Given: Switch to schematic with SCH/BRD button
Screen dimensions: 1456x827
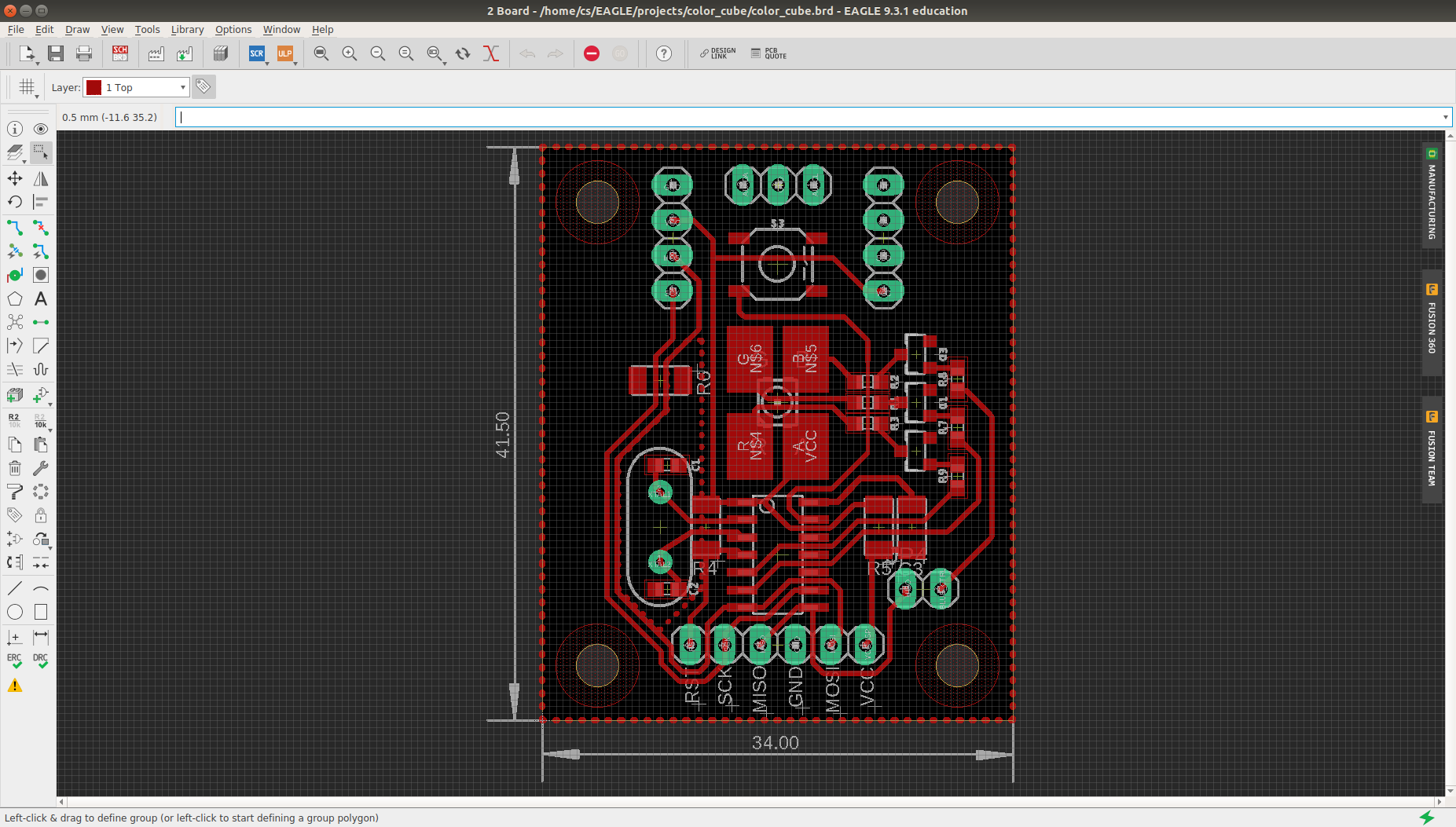Looking at the screenshot, I should [x=120, y=53].
